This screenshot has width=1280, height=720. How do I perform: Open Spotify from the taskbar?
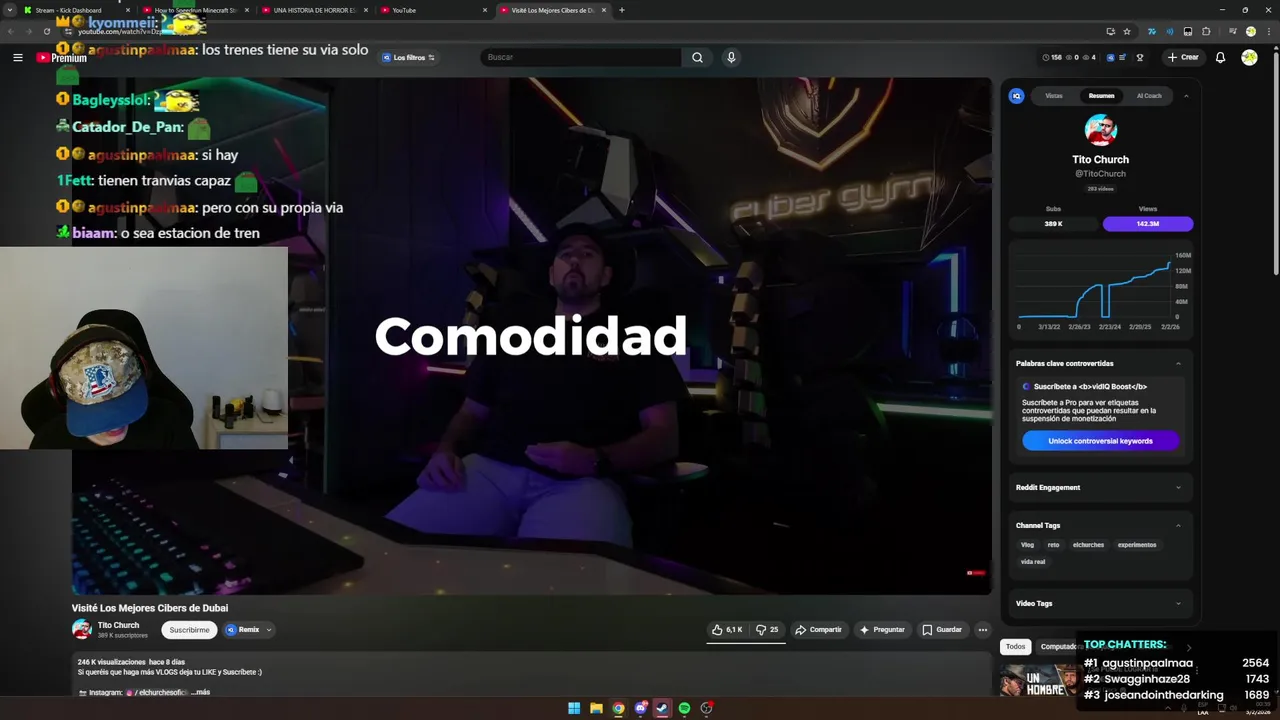tap(684, 708)
